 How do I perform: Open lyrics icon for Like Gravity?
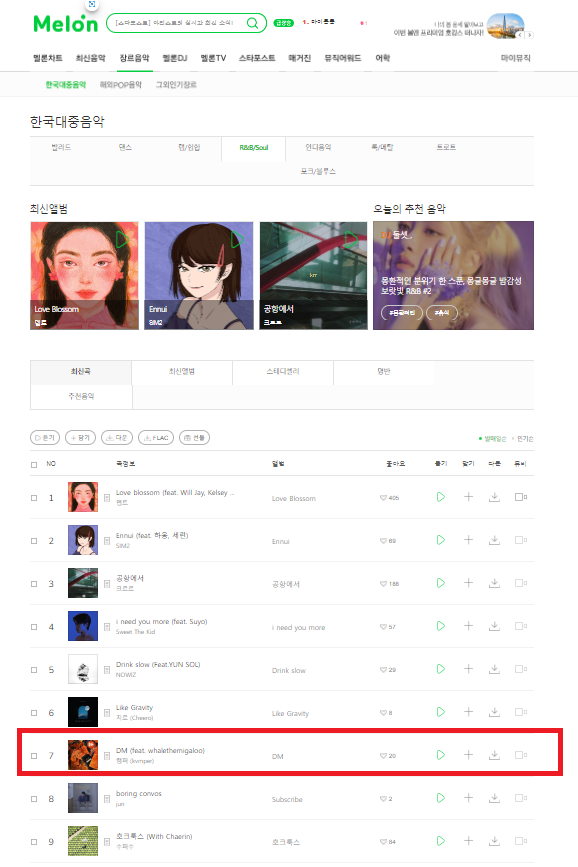pyautogui.click(x=107, y=713)
